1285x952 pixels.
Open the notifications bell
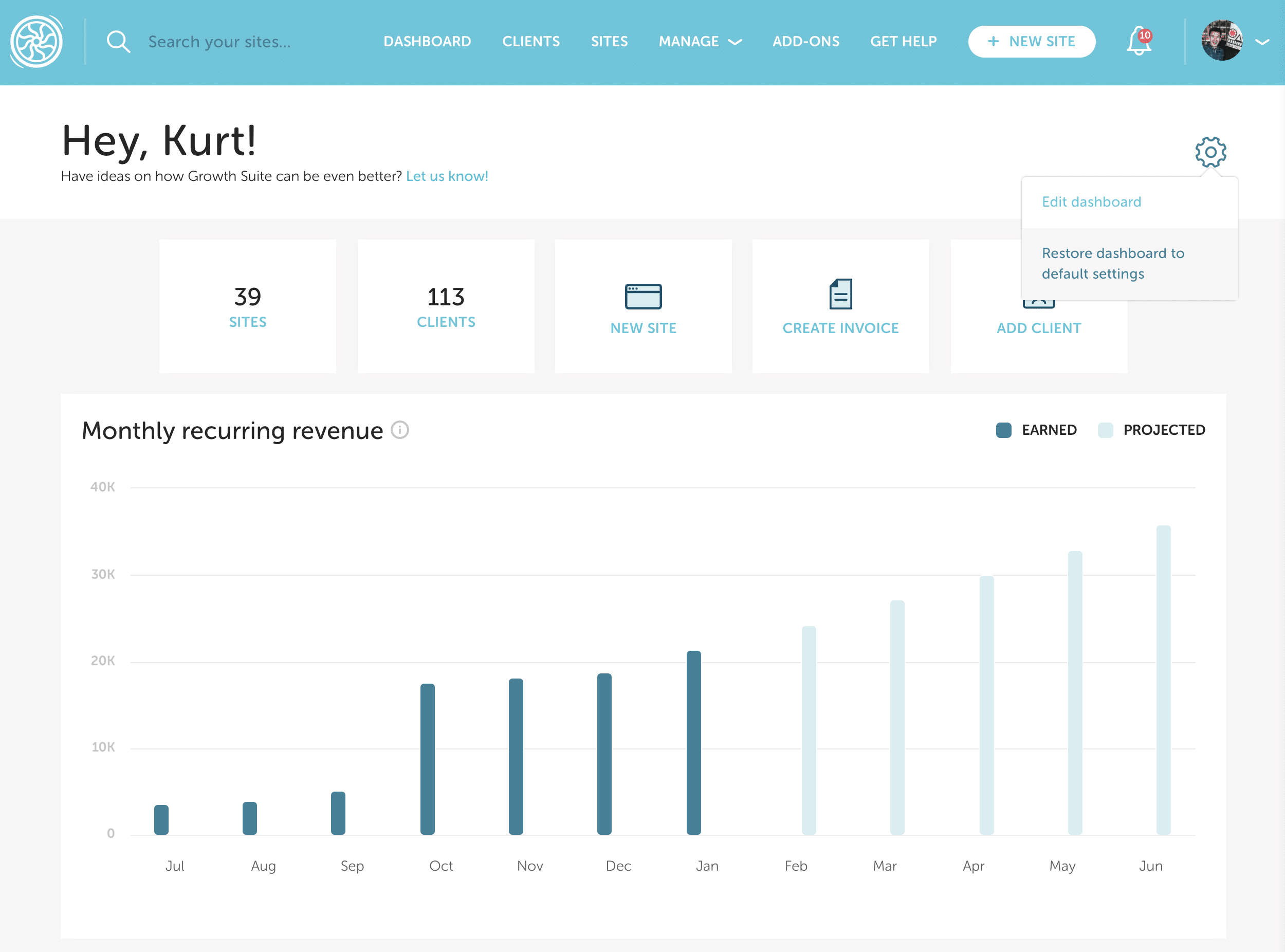tap(1139, 42)
